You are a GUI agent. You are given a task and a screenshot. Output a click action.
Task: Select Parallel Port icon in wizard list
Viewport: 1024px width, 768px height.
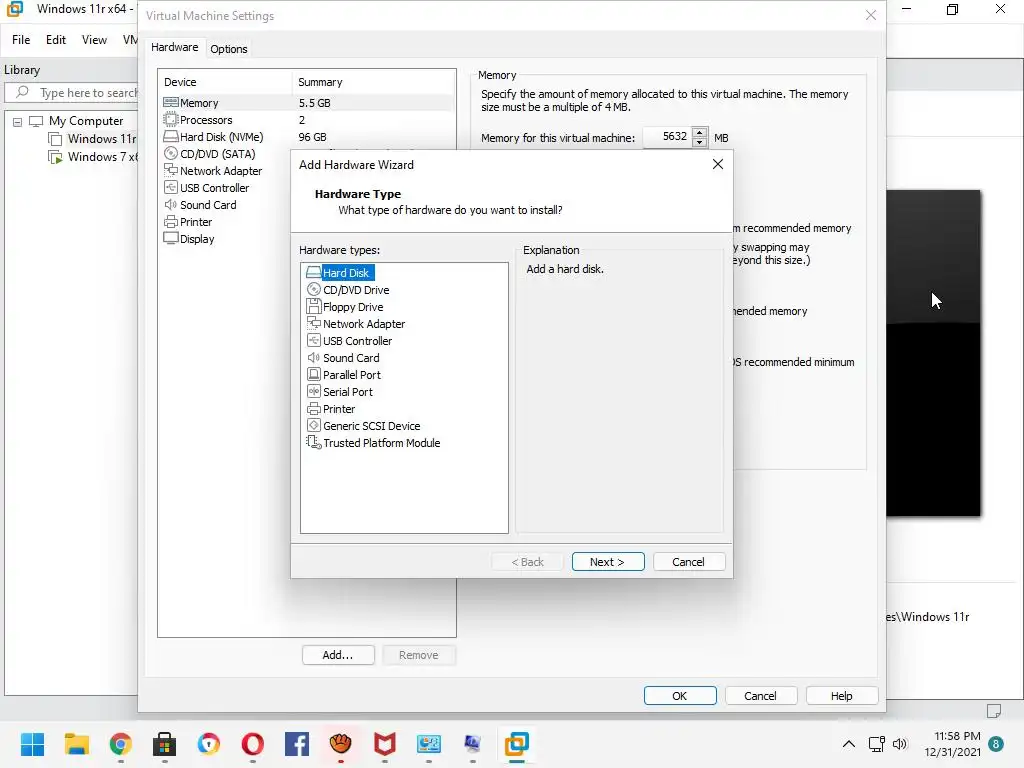tap(313, 374)
